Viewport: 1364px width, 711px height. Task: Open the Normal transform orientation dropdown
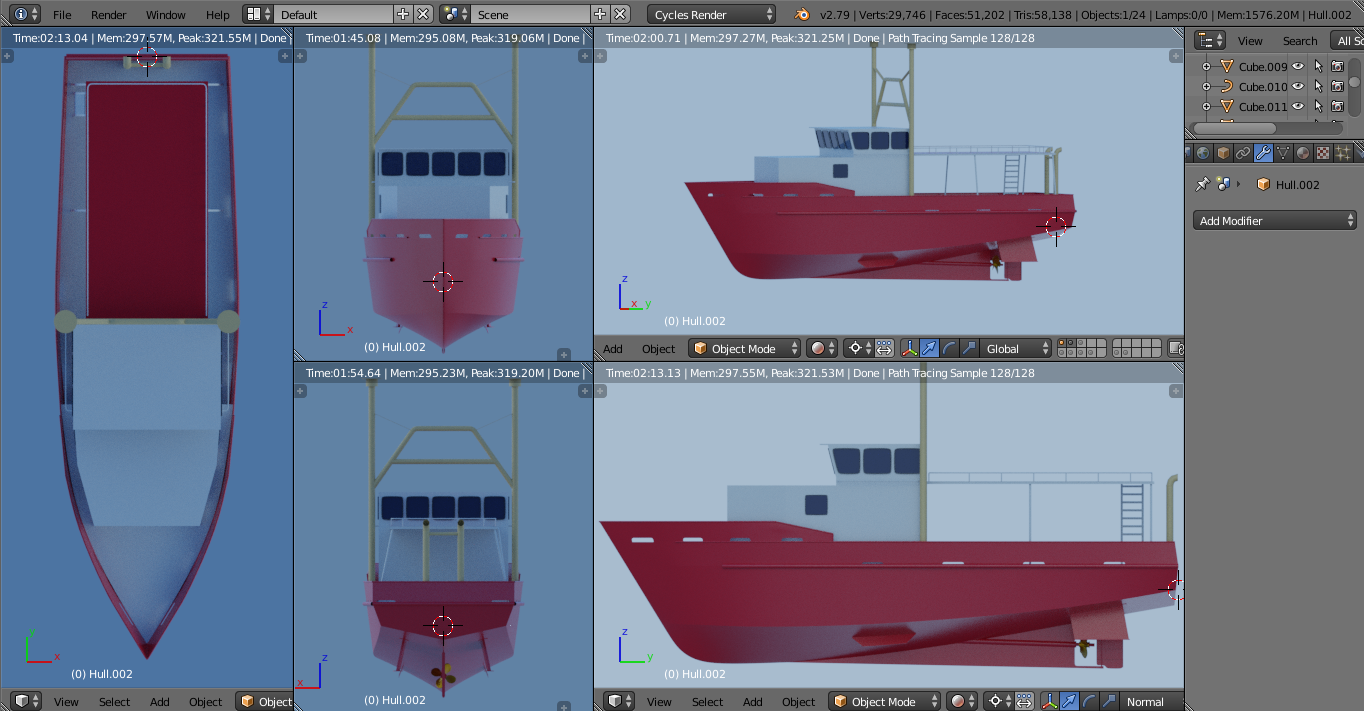point(1151,701)
